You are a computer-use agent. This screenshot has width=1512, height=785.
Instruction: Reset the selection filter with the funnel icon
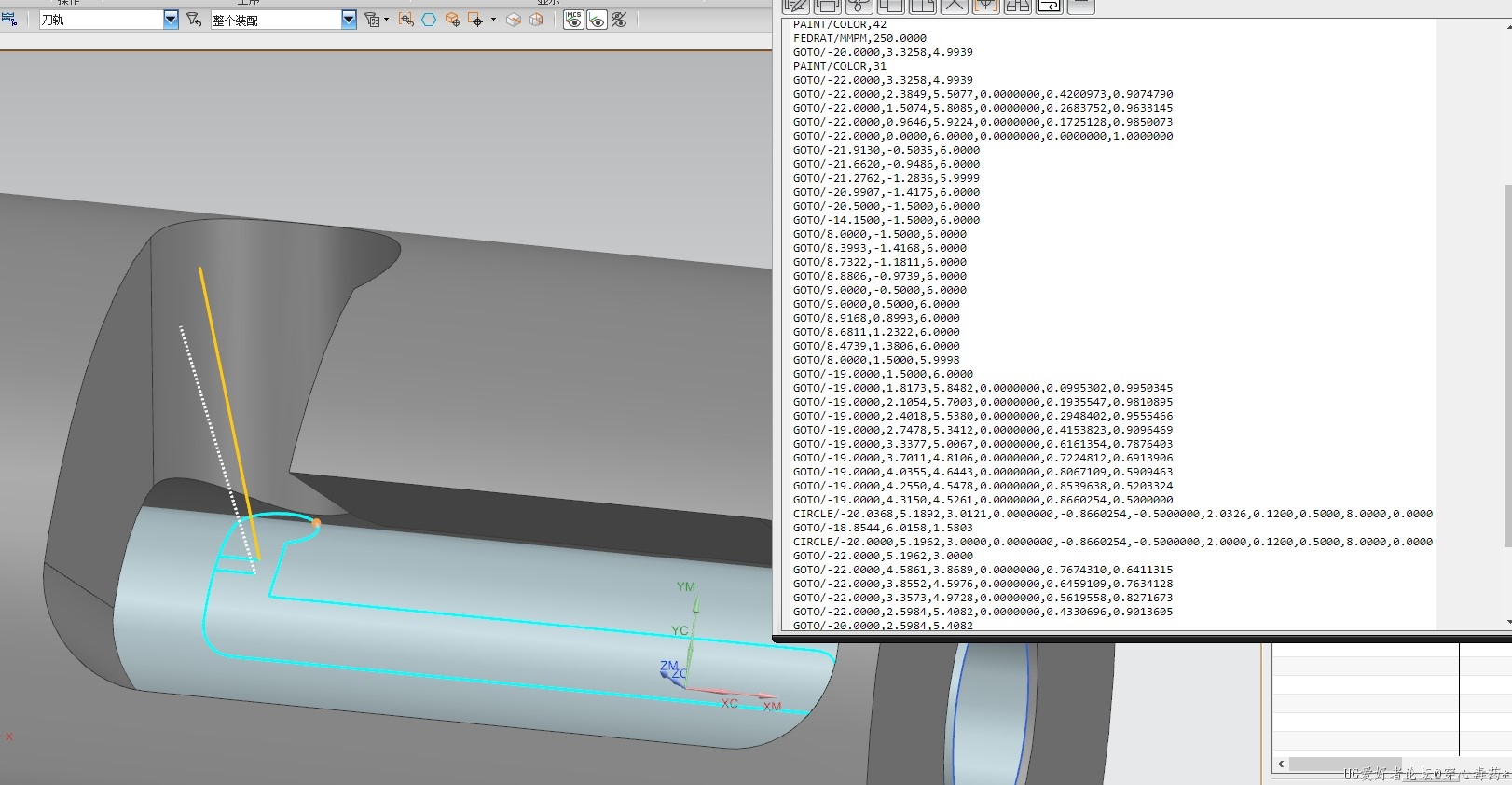click(x=194, y=20)
